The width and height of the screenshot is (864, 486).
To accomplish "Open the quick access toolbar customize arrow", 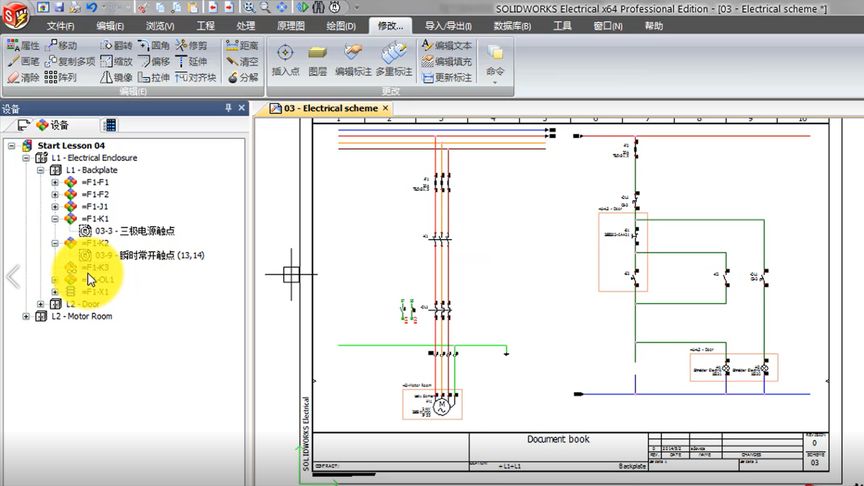I will (357, 8).
